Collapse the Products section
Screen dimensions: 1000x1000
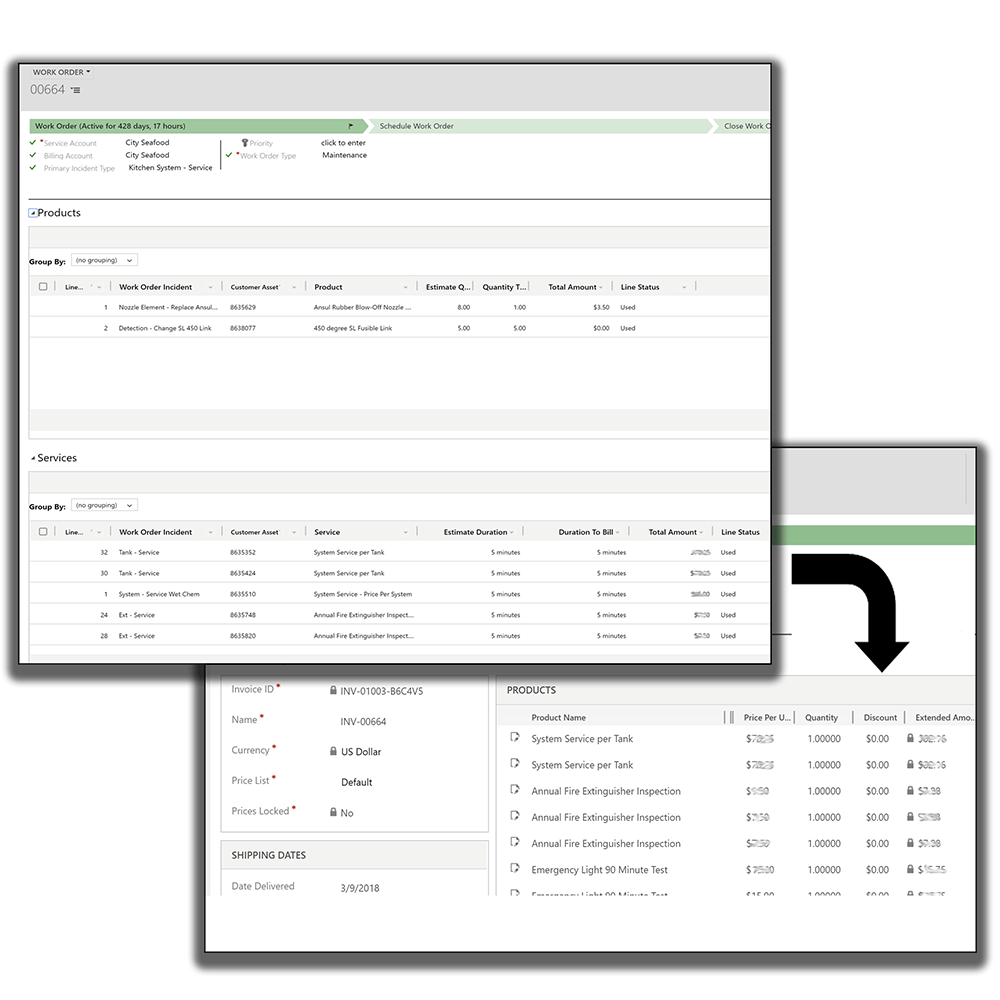coord(33,213)
